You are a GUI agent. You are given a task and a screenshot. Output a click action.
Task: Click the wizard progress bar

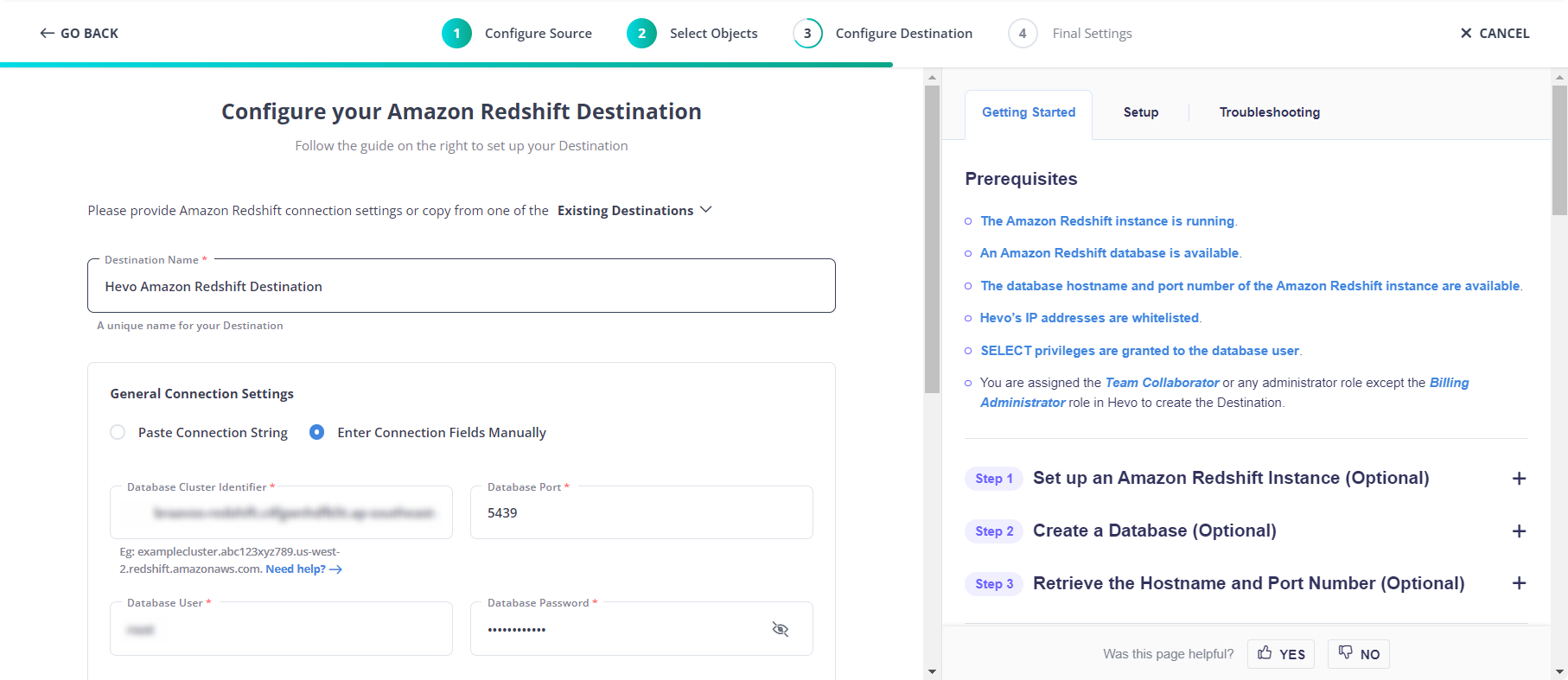pyautogui.click(x=446, y=65)
